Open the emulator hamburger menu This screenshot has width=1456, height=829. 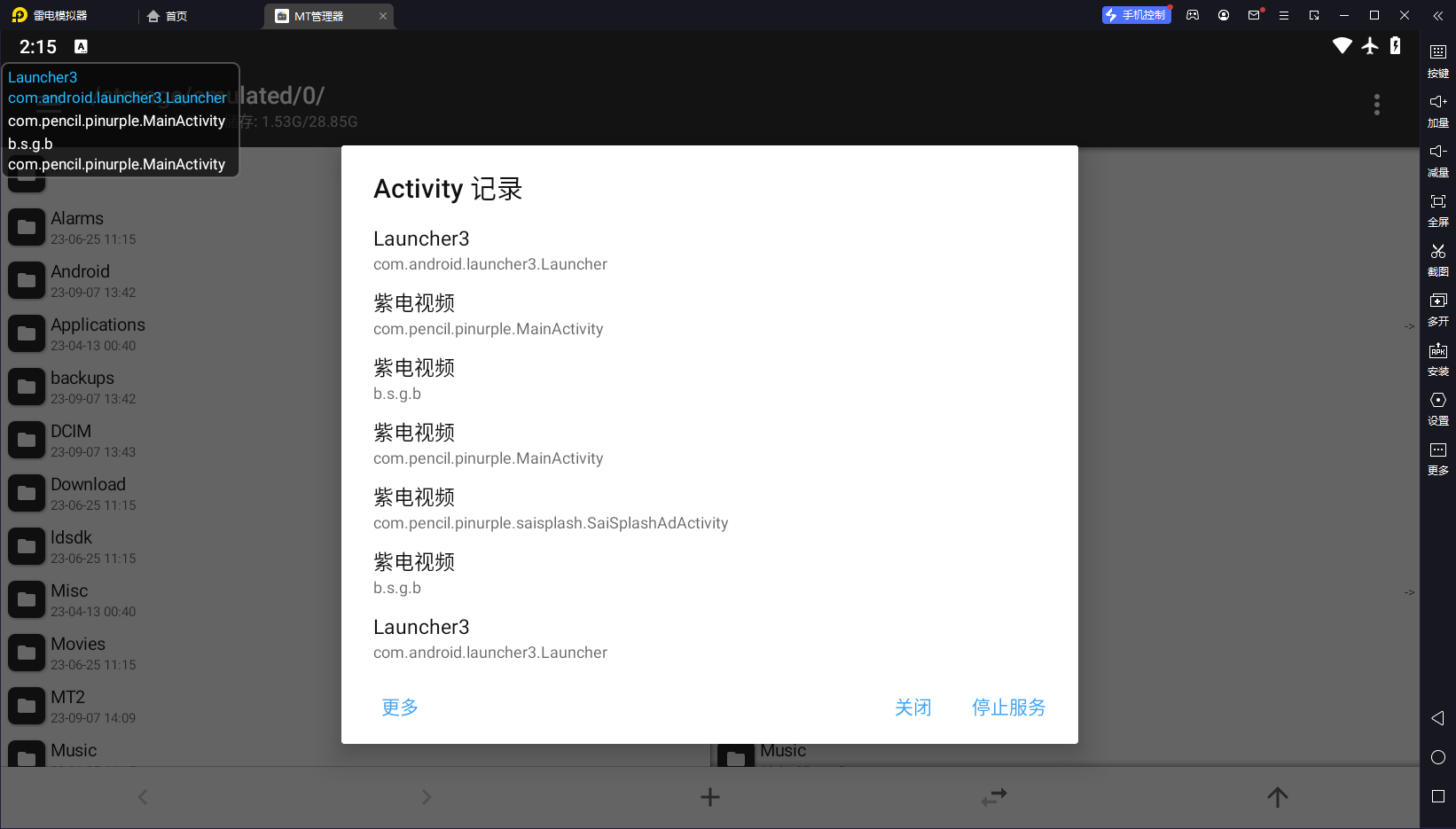click(1283, 16)
